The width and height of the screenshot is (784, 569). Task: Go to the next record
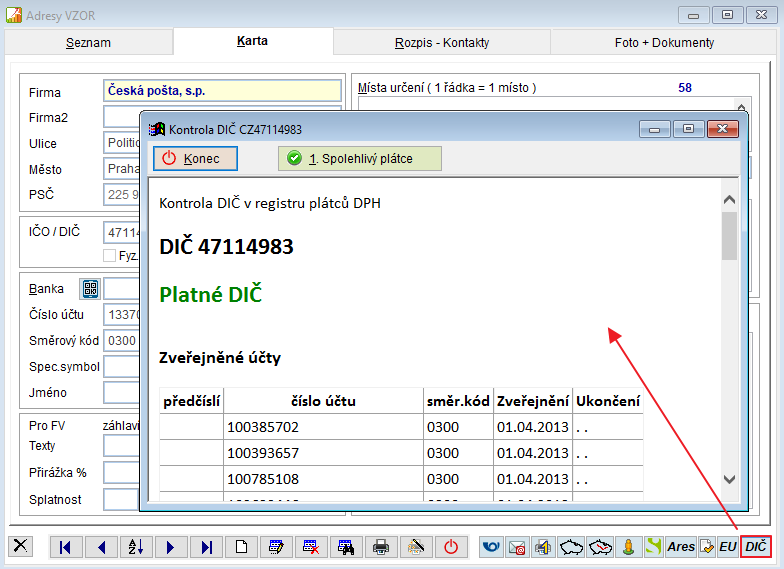pyautogui.click(x=171, y=547)
